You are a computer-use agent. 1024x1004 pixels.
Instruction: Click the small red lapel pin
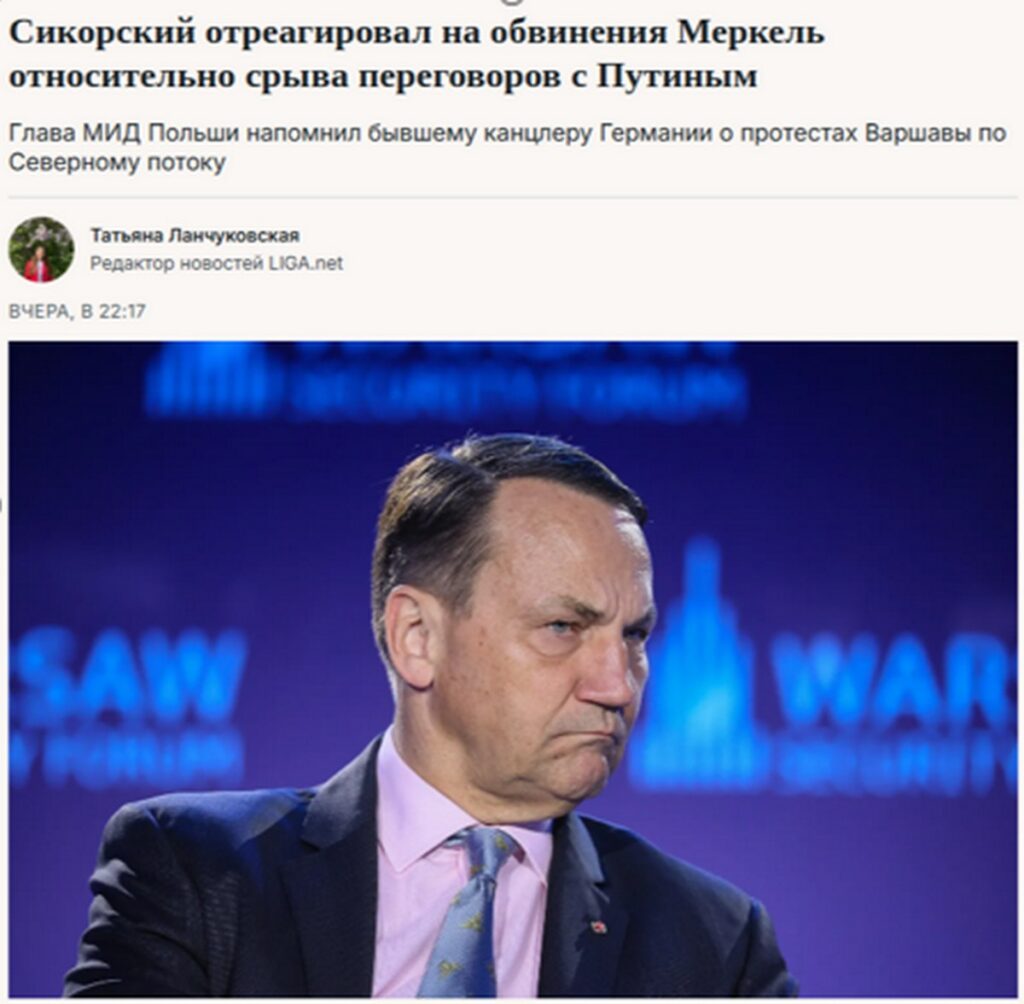pos(598,926)
